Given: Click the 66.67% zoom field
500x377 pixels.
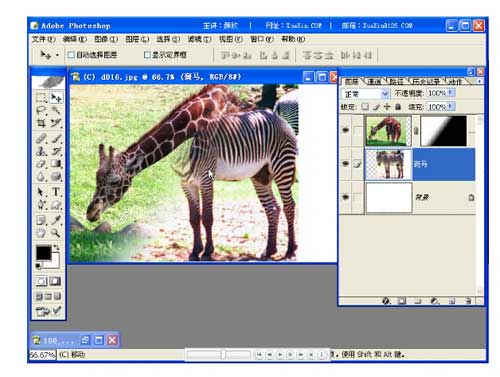Looking at the screenshot, I should point(43,355).
